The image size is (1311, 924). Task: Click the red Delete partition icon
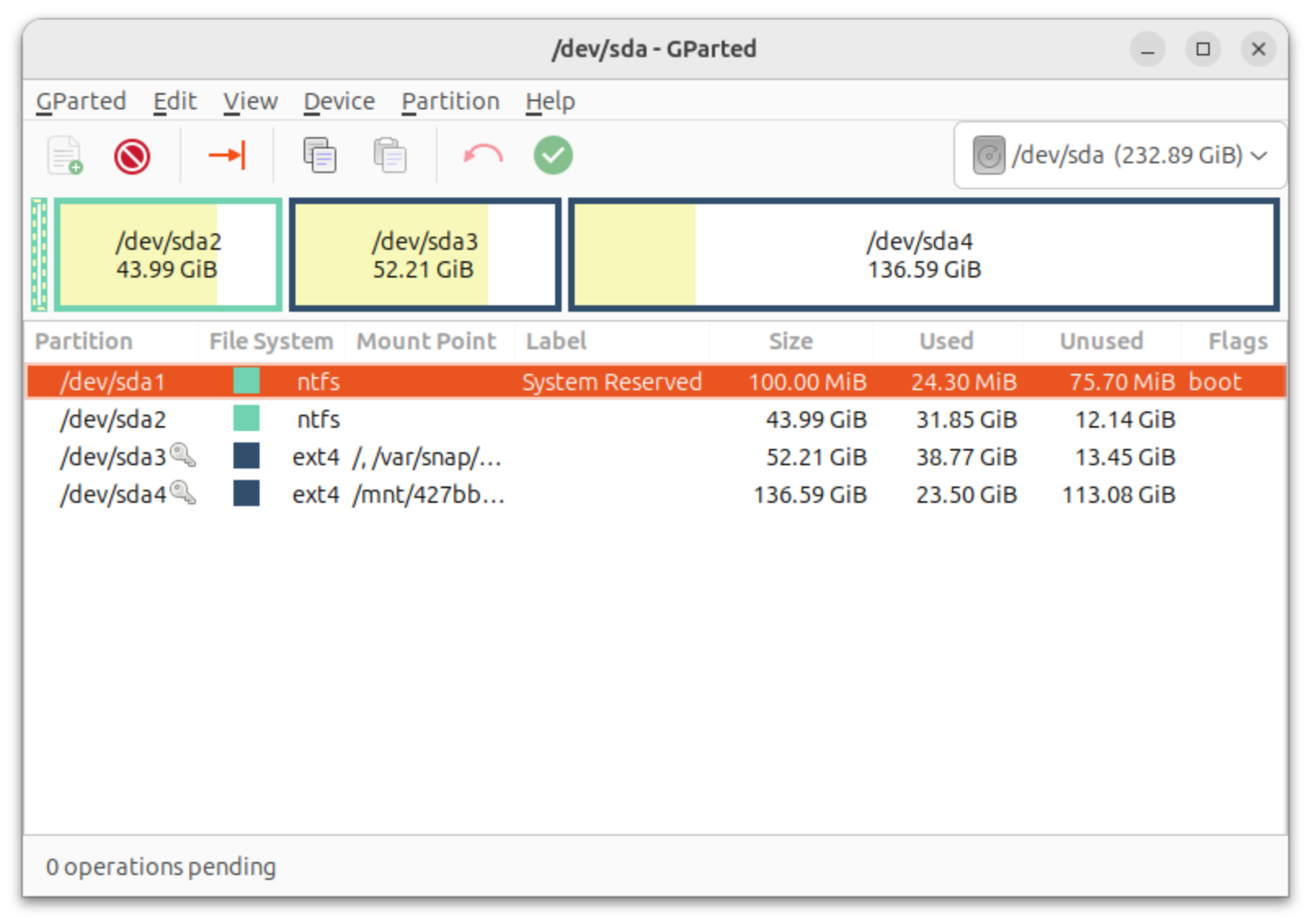click(x=132, y=156)
